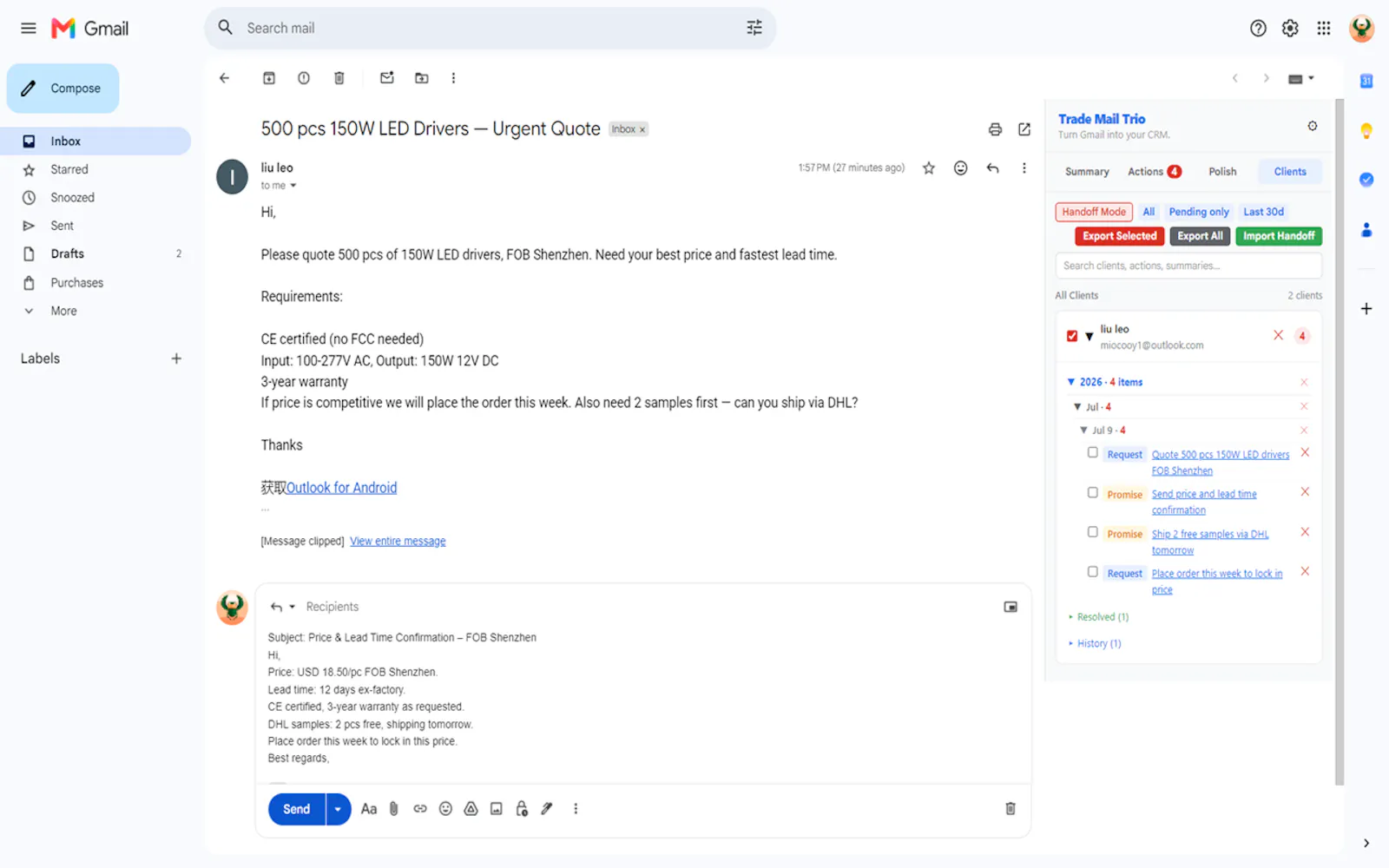Filter actions by Last 30d
This screenshot has width=1389, height=868.
pyautogui.click(x=1263, y=212)
